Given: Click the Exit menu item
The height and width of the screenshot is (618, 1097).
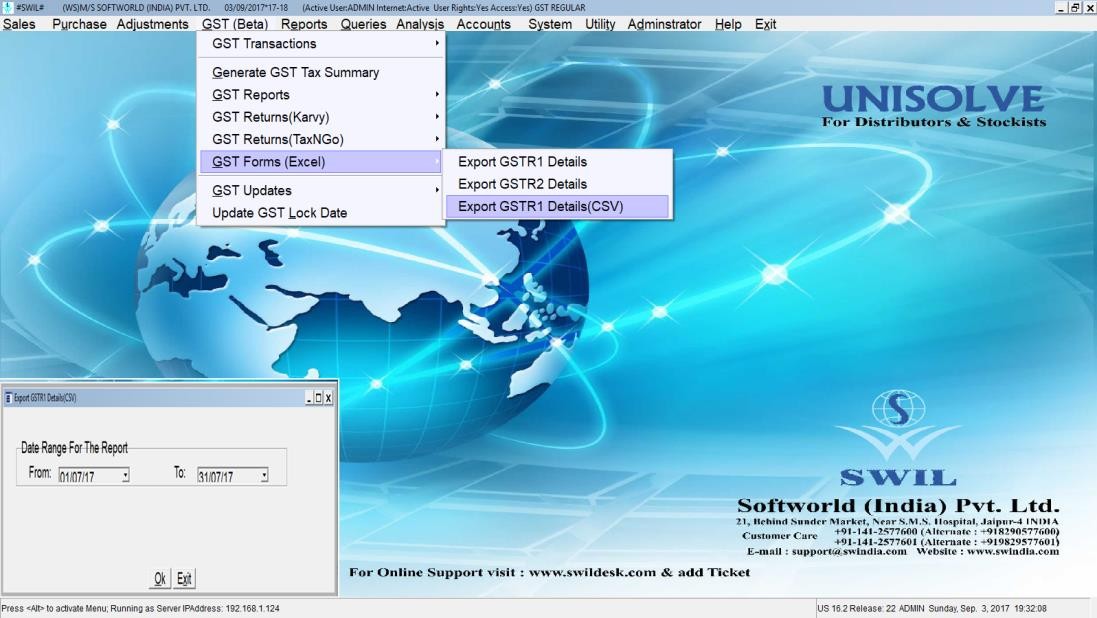Looking at the screenshot, I should point(765,24).
